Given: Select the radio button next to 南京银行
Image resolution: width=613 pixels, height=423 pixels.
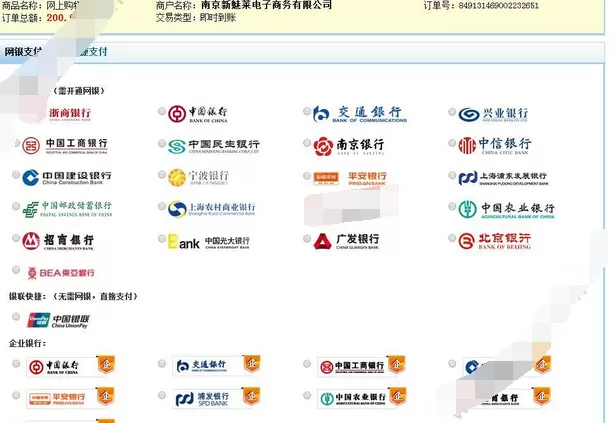Looking at the screenshot, I should tap(307, 143).
